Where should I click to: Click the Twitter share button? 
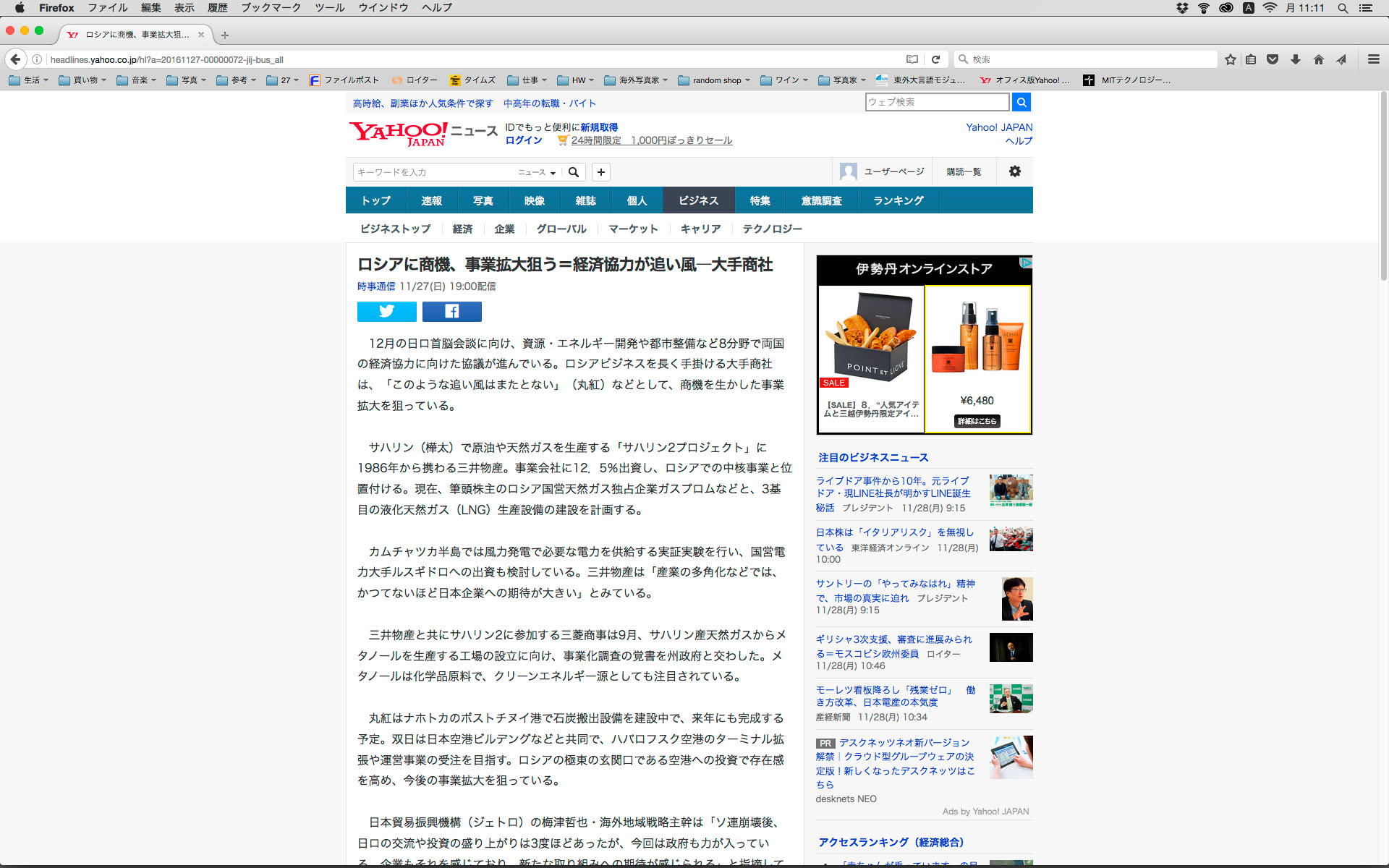[386, 311]
